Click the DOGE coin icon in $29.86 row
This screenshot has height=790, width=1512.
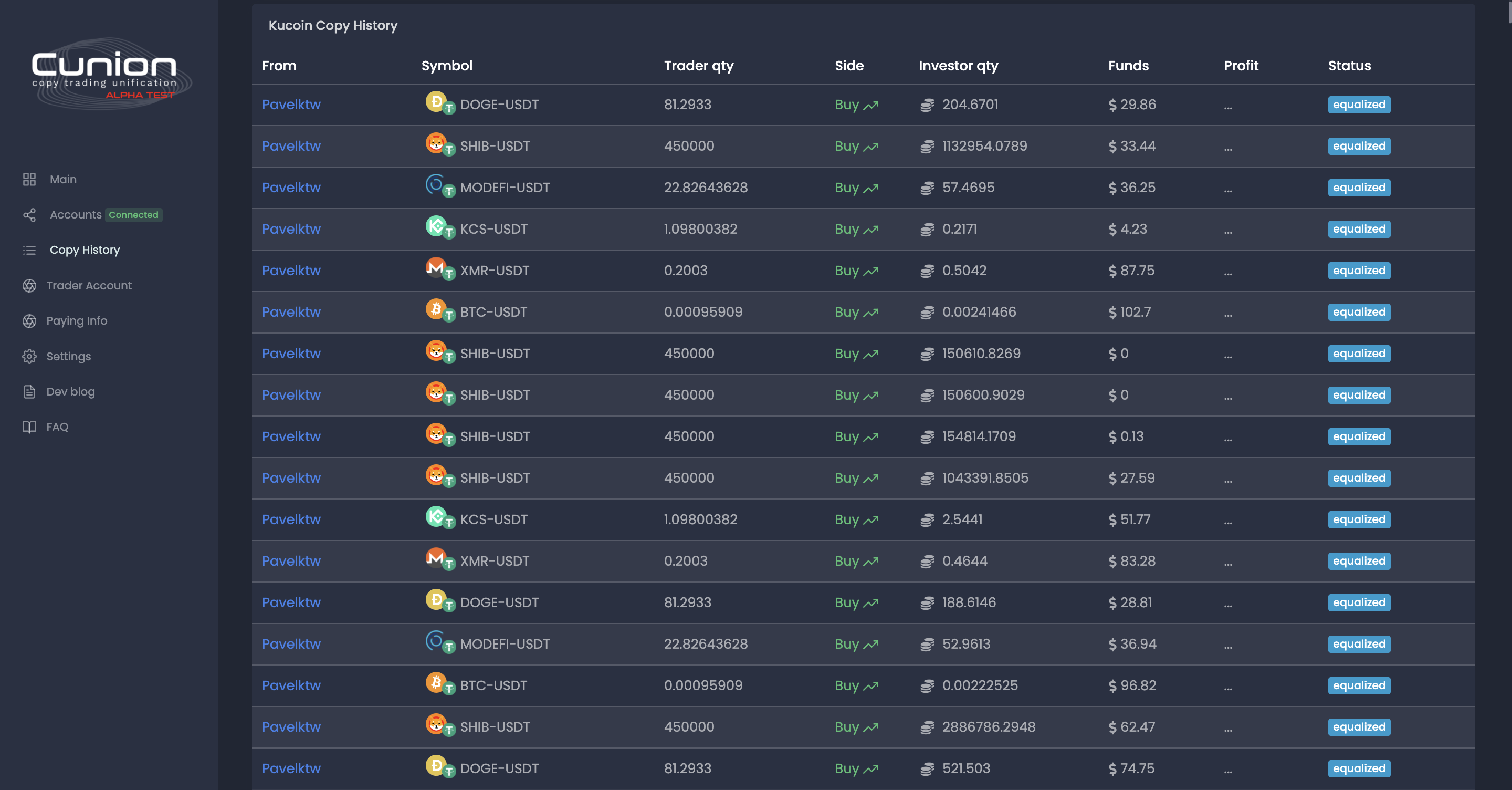436,101
